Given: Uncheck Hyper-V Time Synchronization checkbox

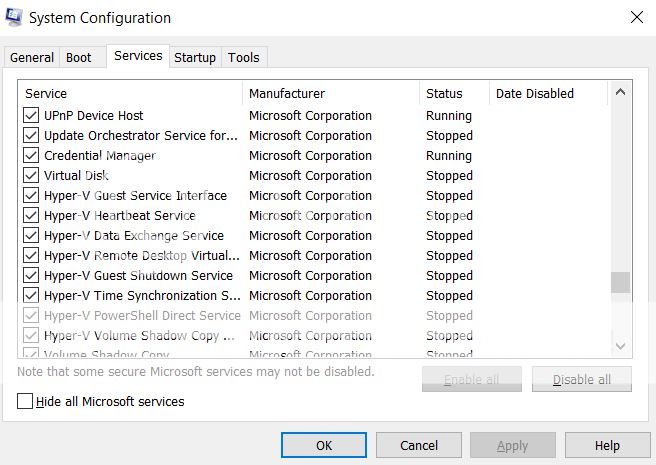Looking at the screenshot, I should 31,295.
